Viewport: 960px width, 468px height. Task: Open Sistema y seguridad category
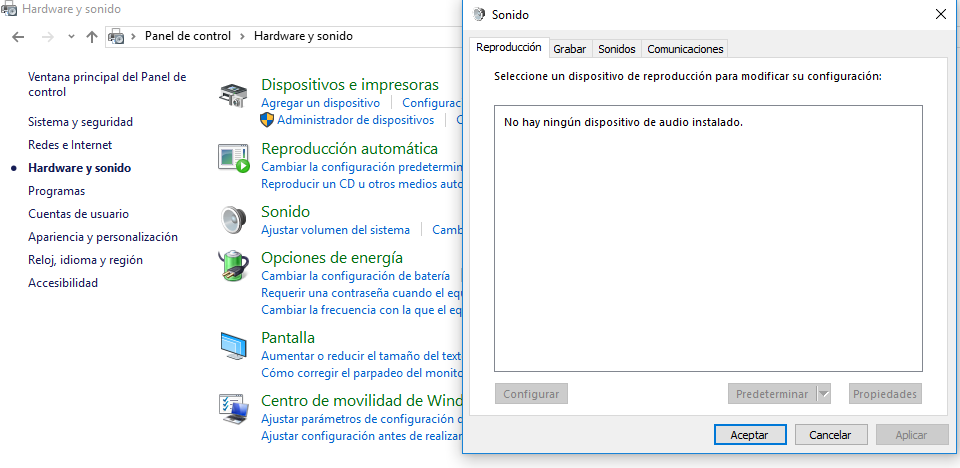80,122
